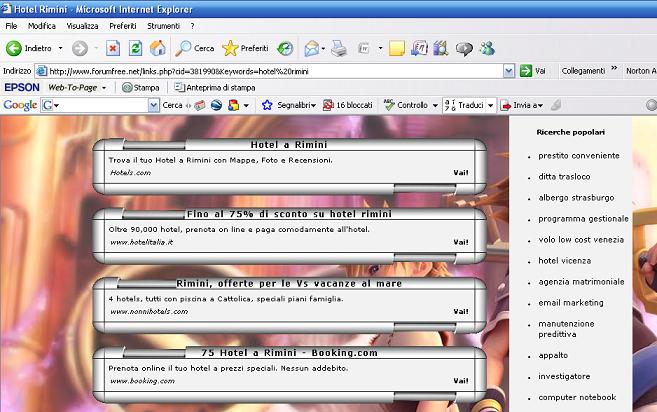Open the investigatore link
657x412 pixels.
tap(564, 376)
